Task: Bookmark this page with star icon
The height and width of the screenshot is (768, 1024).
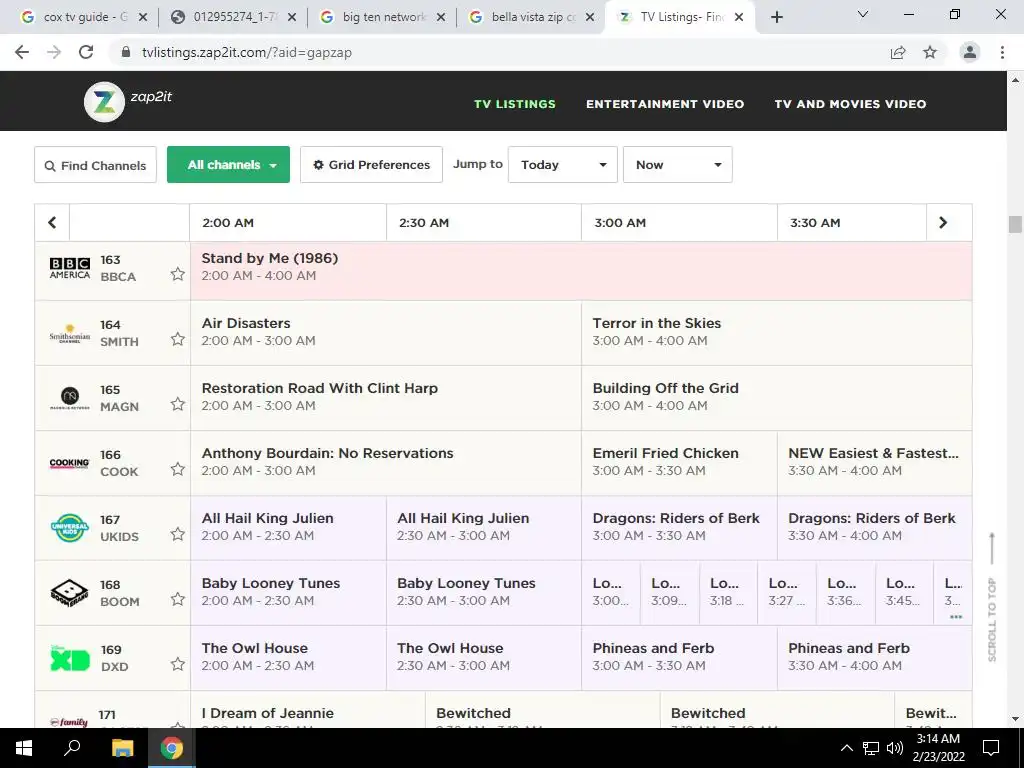Action: (x=930, y=52)
